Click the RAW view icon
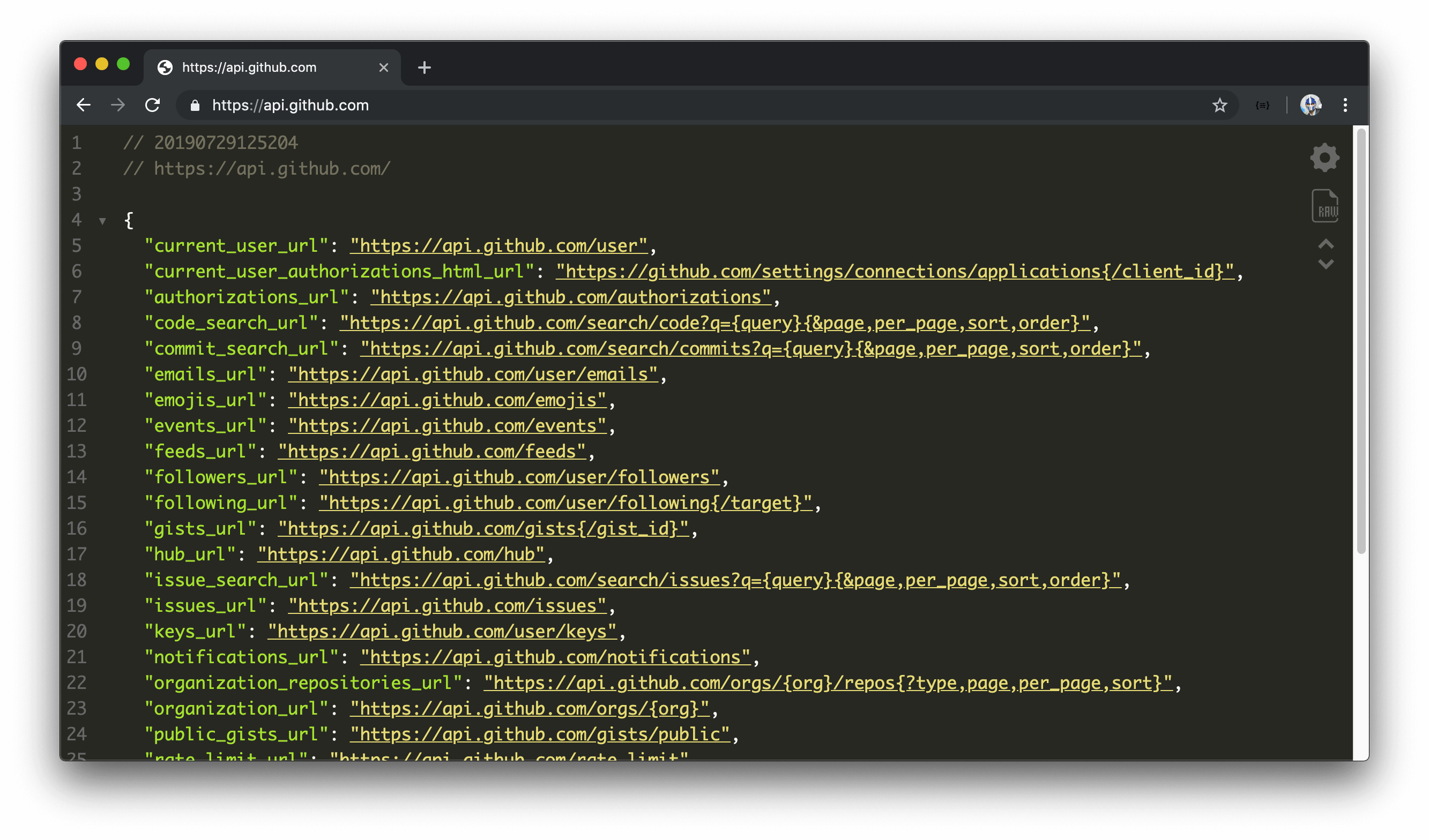Image resolution: width=1429 pixels, height=840 pixels. (x=1326, y=207)
